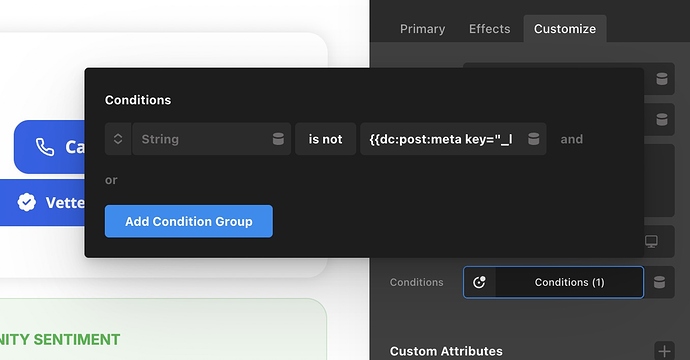690x360 pixels.
Task: Open dynamic content icon in String field
Action: [278, 139]
